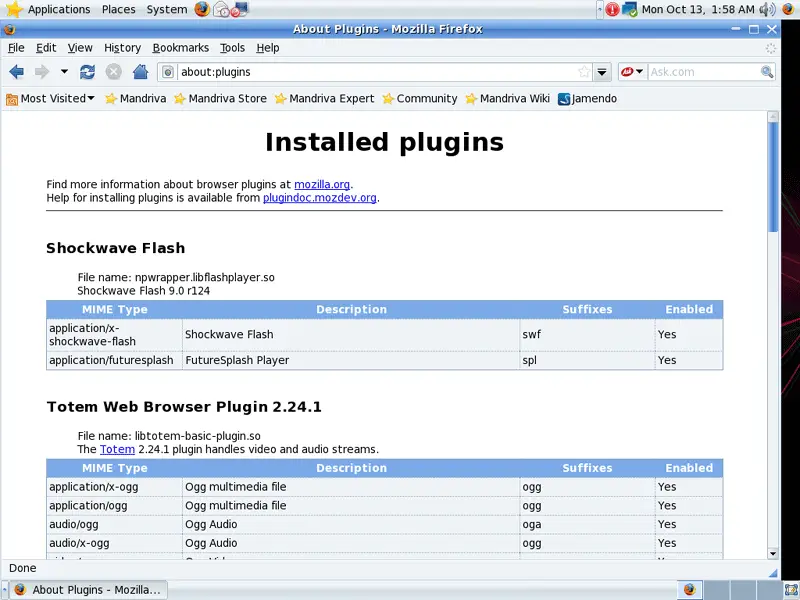
Task: Click the 'FutureSplash Player' description cell
Action: click(351, 360)
